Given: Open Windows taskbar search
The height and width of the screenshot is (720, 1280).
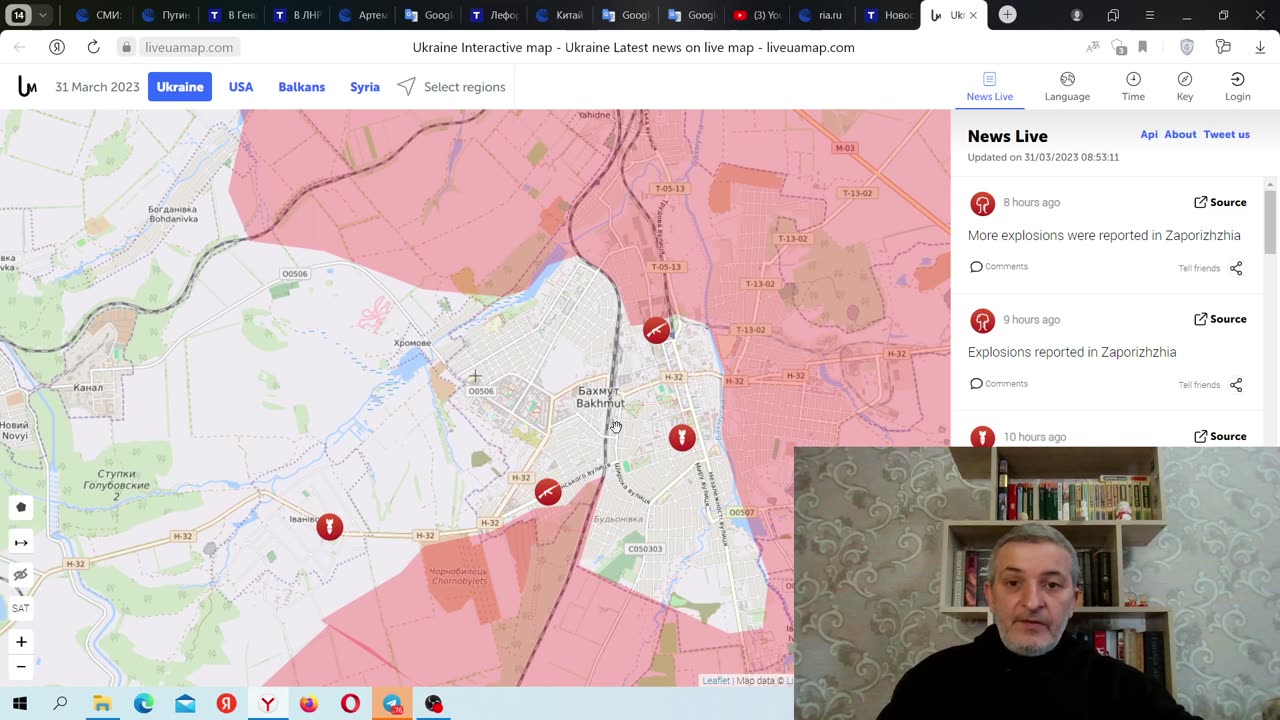Looking at the screenshot, I should pos(60,704).
